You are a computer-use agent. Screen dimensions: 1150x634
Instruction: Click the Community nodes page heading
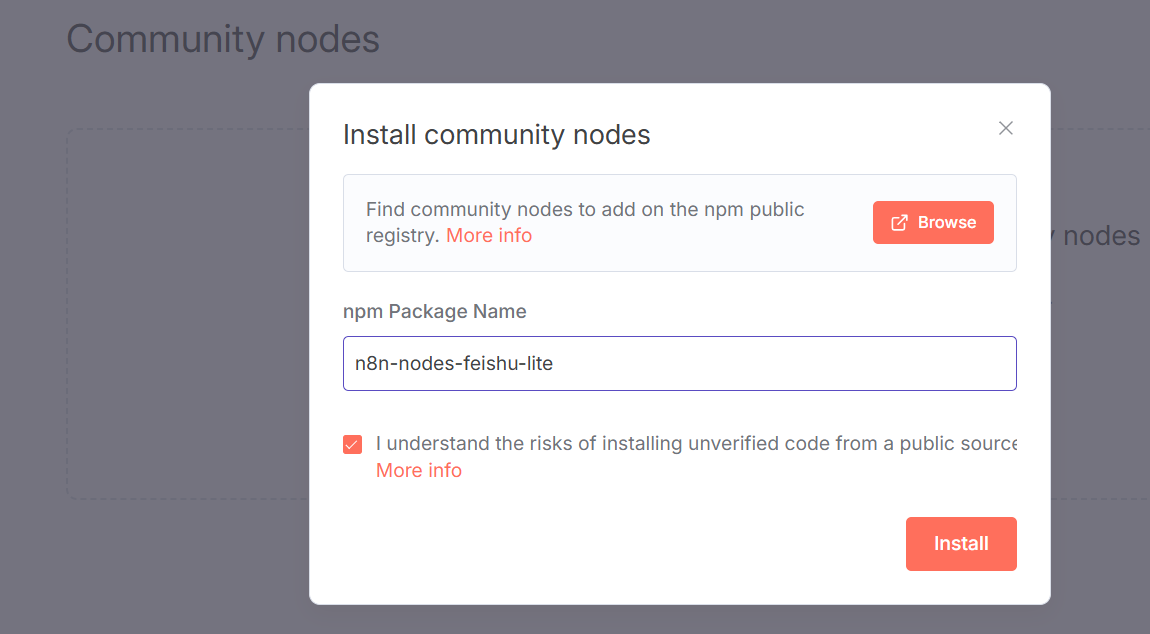(x=223, y=39)
